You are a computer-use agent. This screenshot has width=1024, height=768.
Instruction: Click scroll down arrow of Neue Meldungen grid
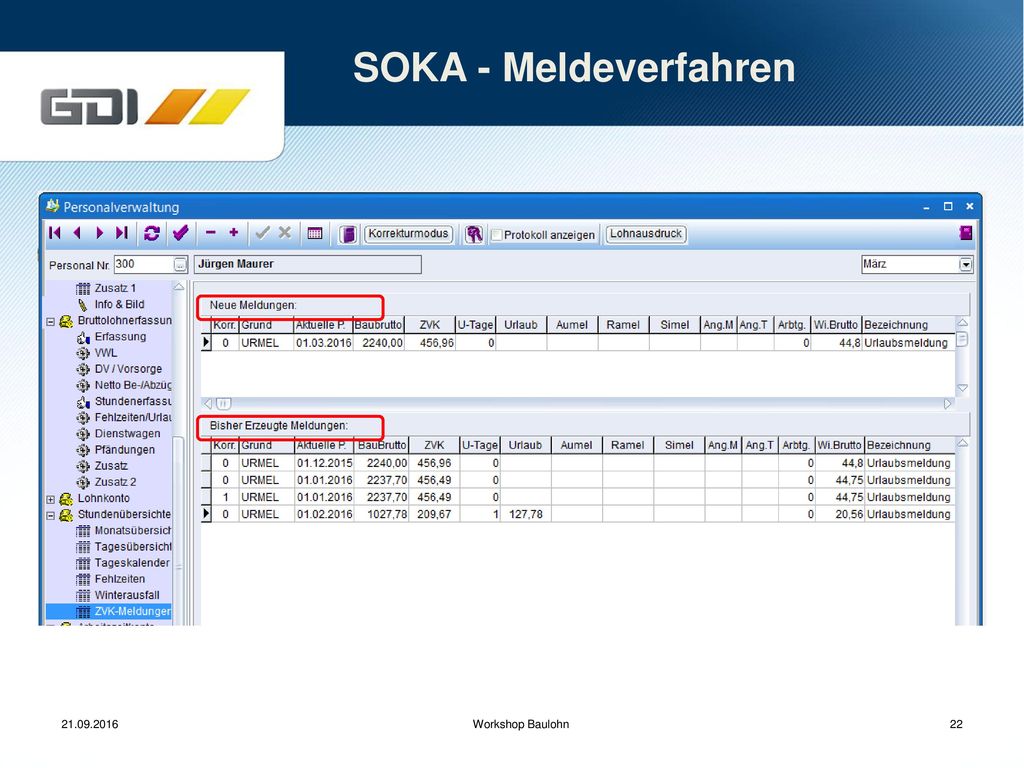(x=963, y=388)
